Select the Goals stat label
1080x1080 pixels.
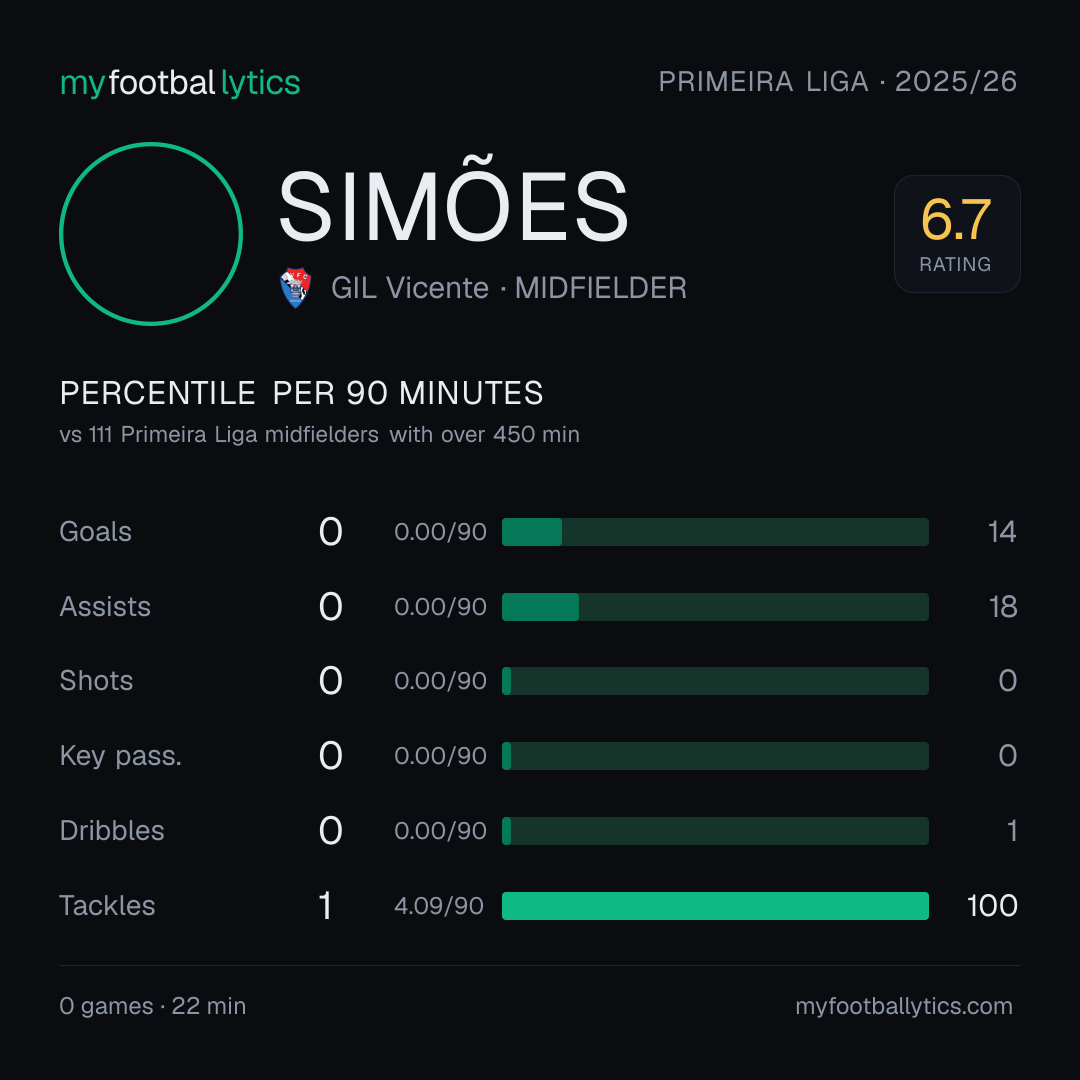[x=96, y=532]
